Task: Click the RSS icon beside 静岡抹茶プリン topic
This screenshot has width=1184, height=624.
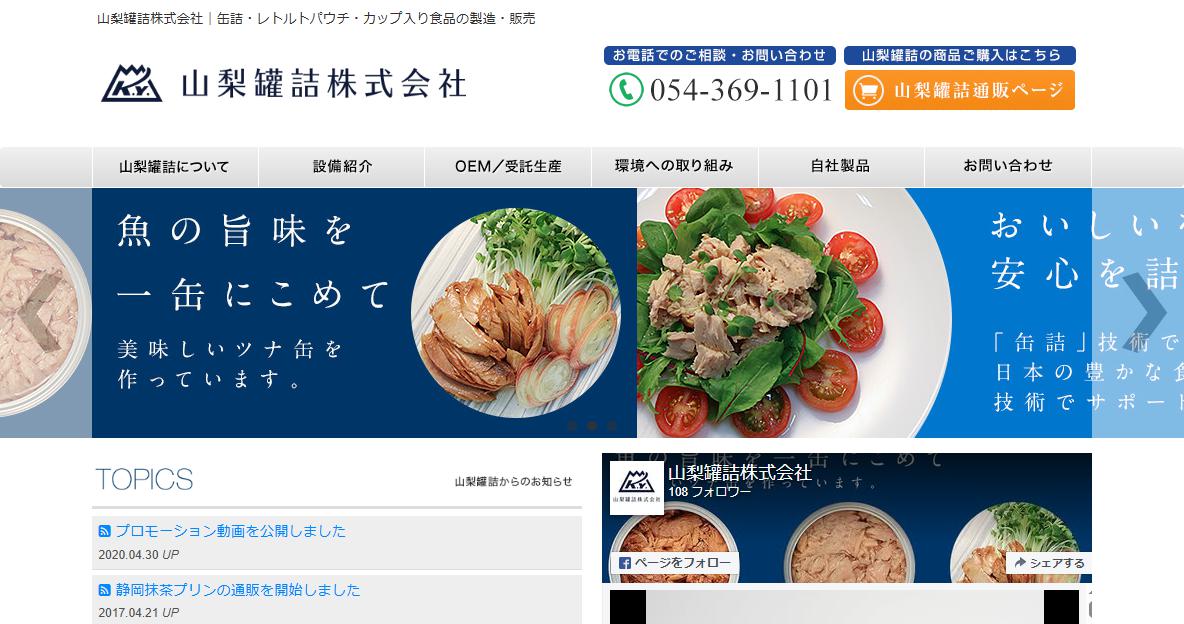Action: pyautogui.click(x=104, y=590)
